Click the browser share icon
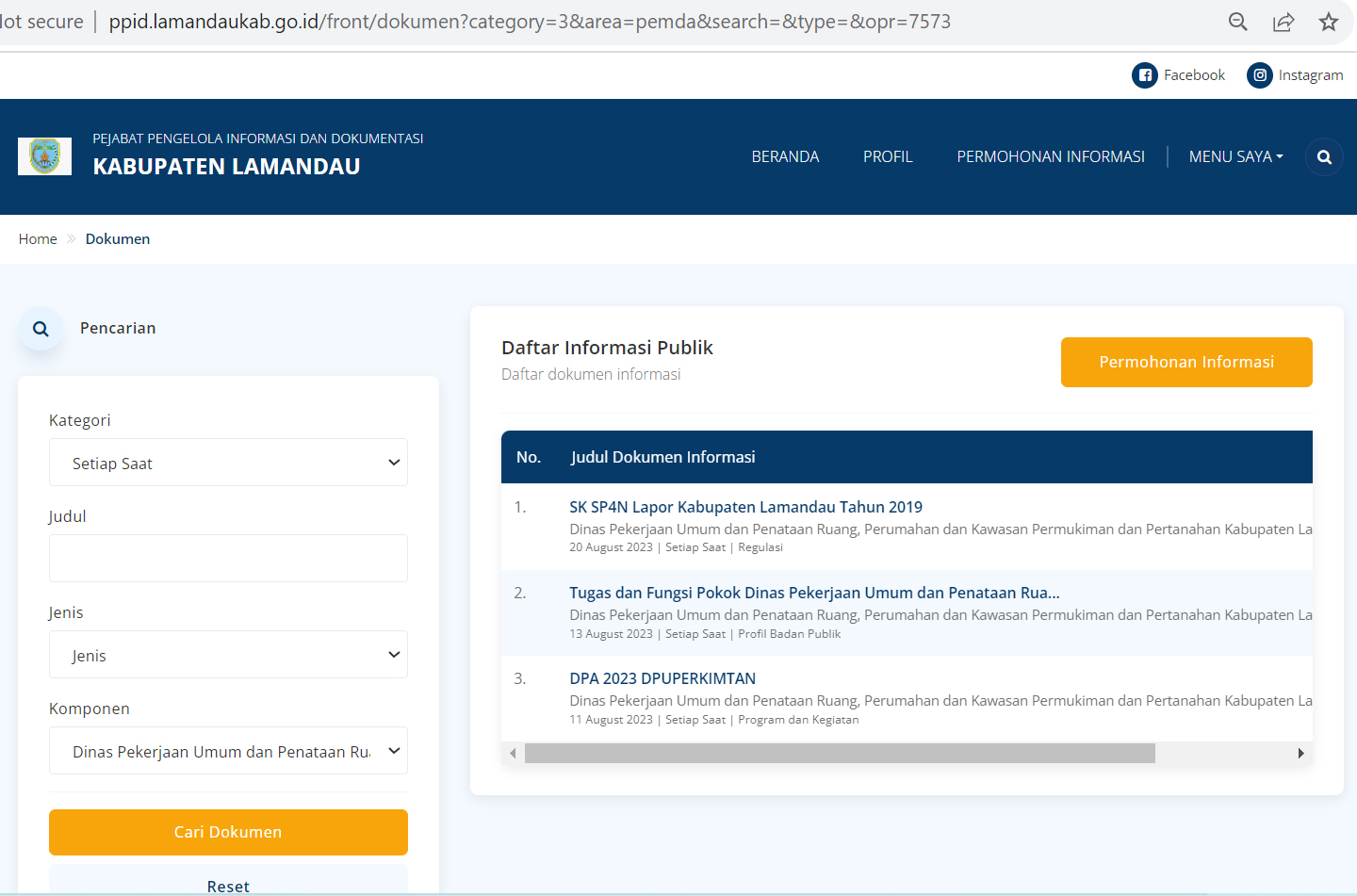This screenshot has height=896, width=1357. (1283, 22)
